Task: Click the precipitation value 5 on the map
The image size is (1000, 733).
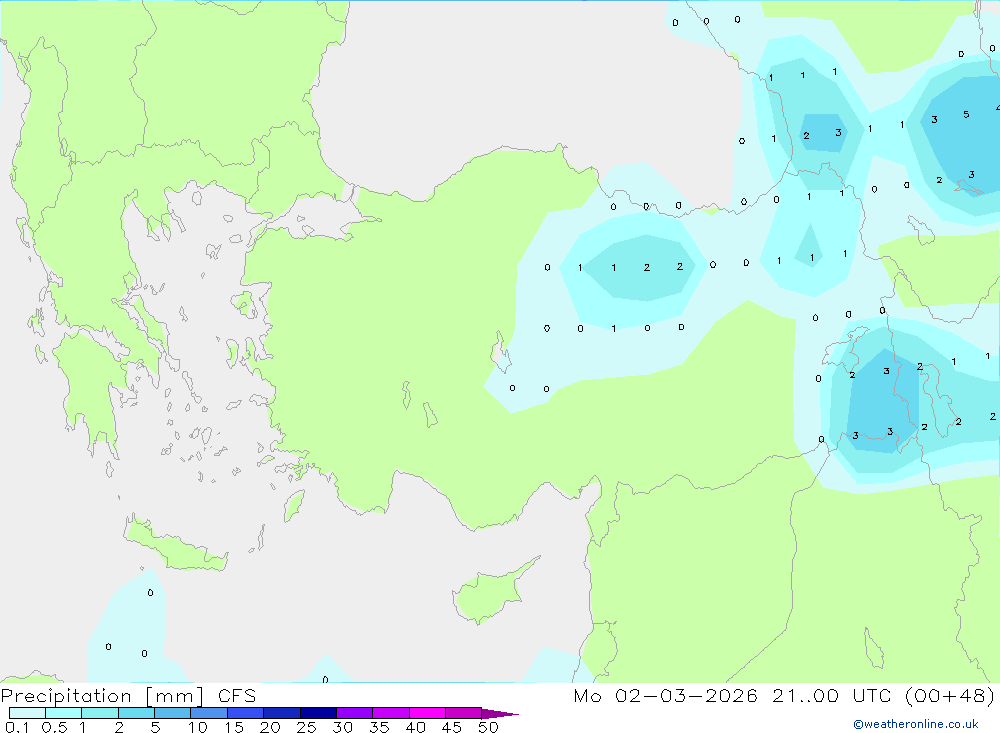Action: click(966, 115)
